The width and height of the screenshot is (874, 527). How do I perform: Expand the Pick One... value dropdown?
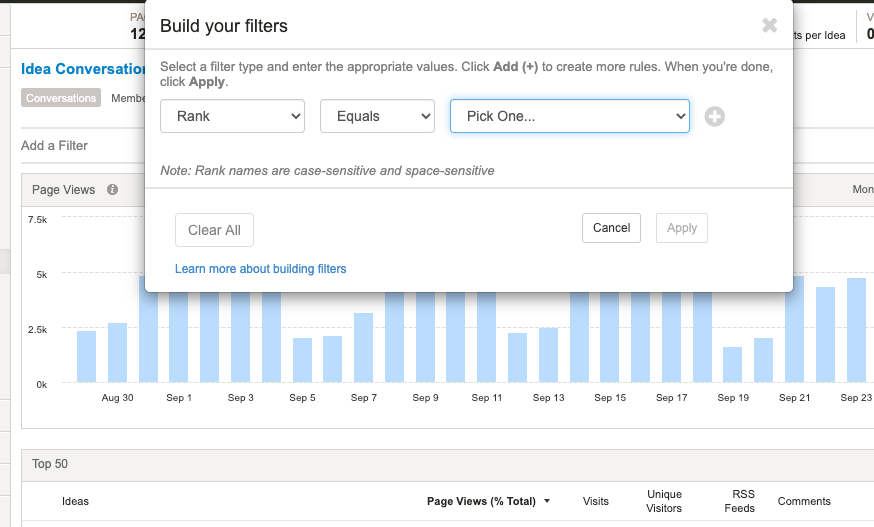(569, 116)
